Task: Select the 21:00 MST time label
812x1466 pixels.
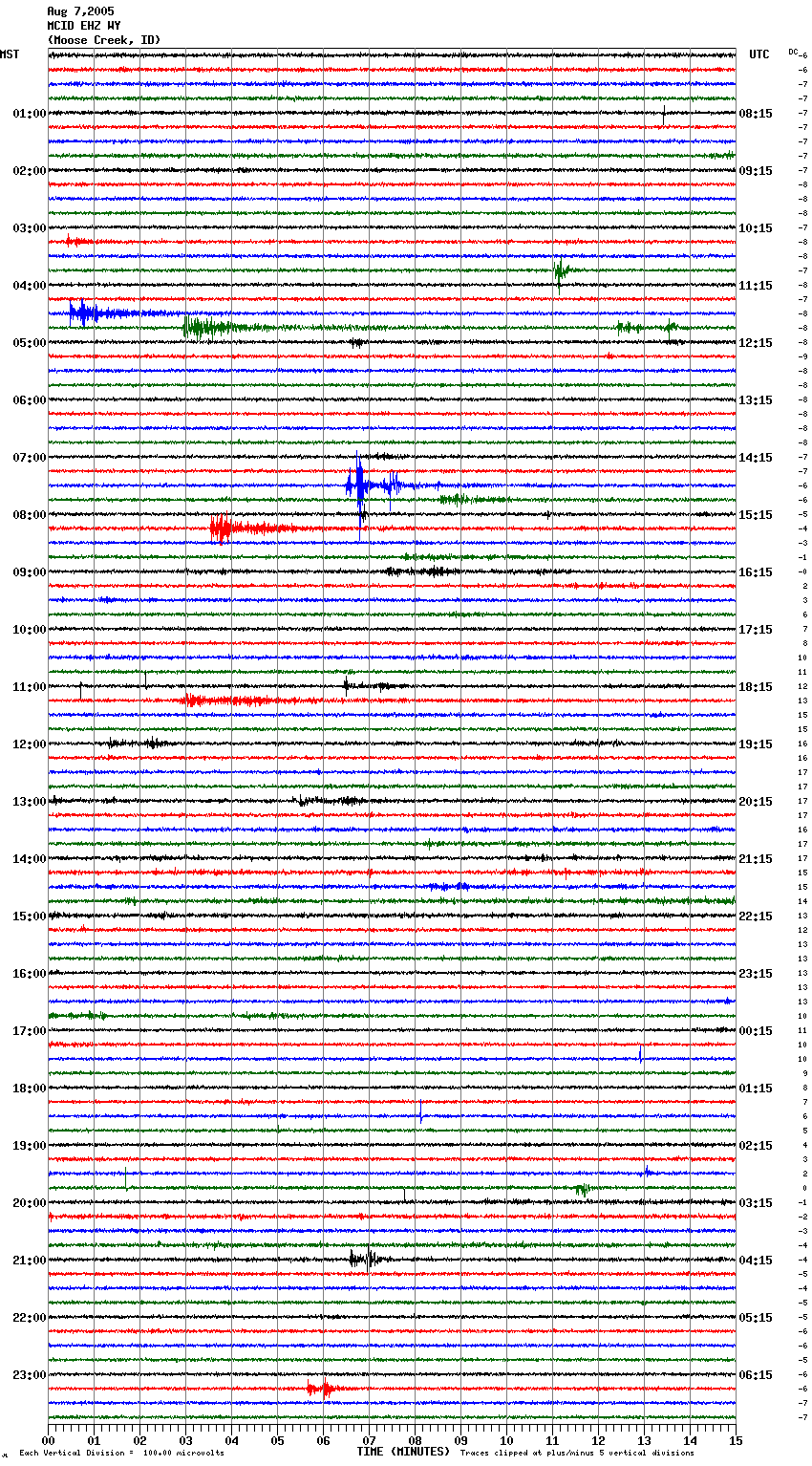Action: point(30,1261)
